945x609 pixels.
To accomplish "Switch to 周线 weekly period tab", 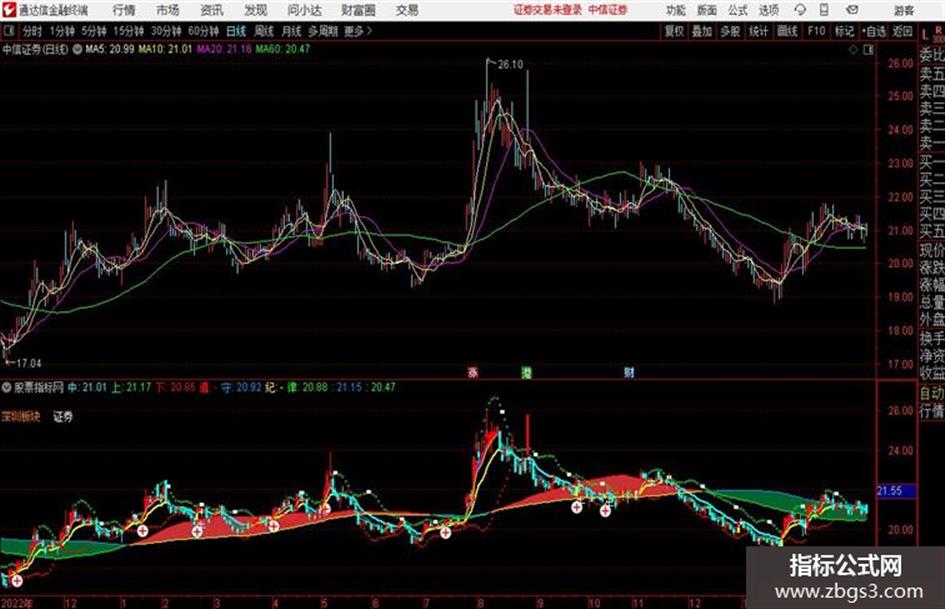I will [264, 31].
